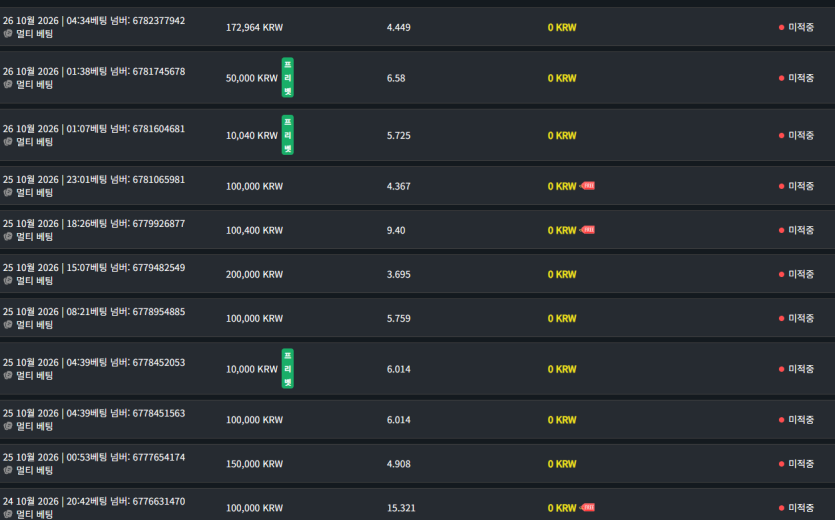835x520 pixels.
Task: Click 멀티 베팅 label under bet 6778954885
Action: (35, 324)
